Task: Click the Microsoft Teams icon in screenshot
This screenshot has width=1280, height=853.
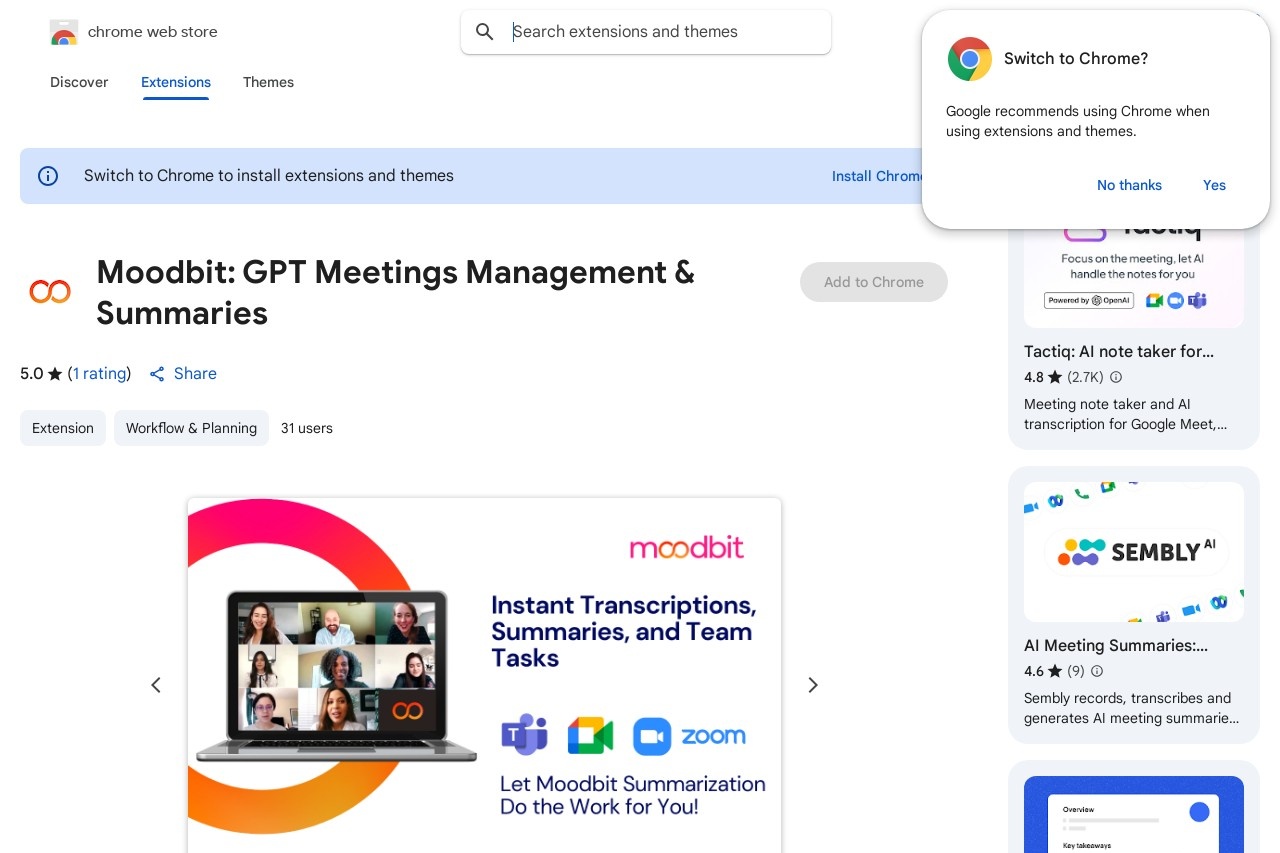Action: click(x=525, y=735)
